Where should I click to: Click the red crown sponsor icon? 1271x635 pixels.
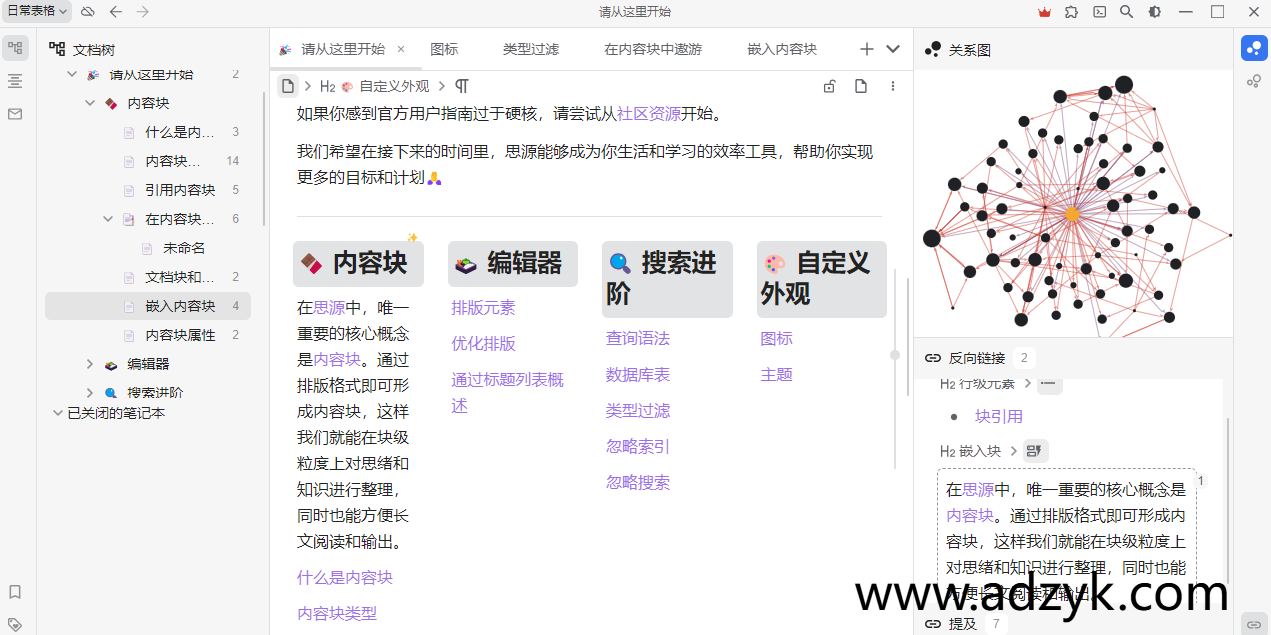pos(1044,11)
